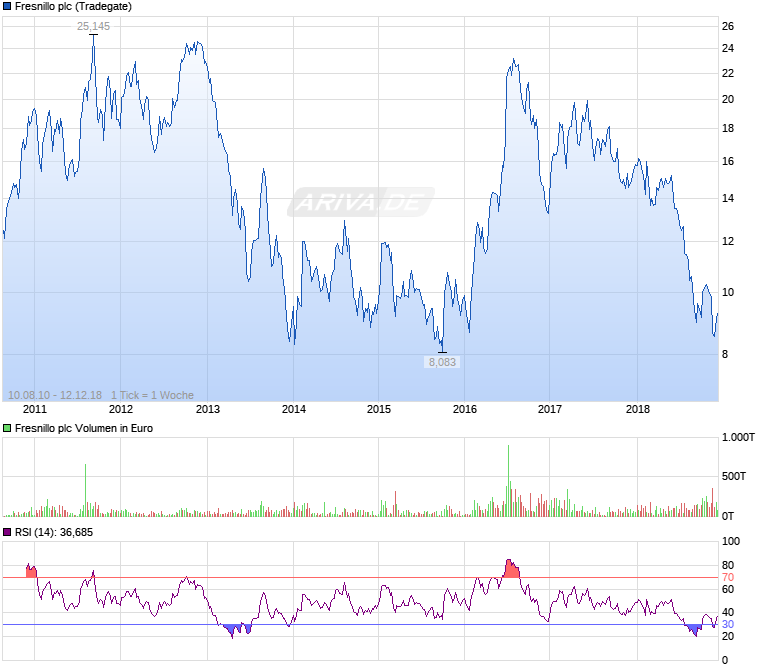This screenshot has width=760, height=670.
Task: Click the ARIVA.DE watermark logo
Action: pos(361,202)
